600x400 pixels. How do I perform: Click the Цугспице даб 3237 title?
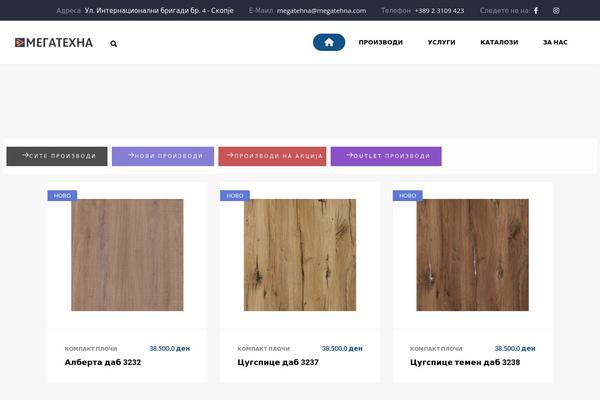click(x=278, y=362)
